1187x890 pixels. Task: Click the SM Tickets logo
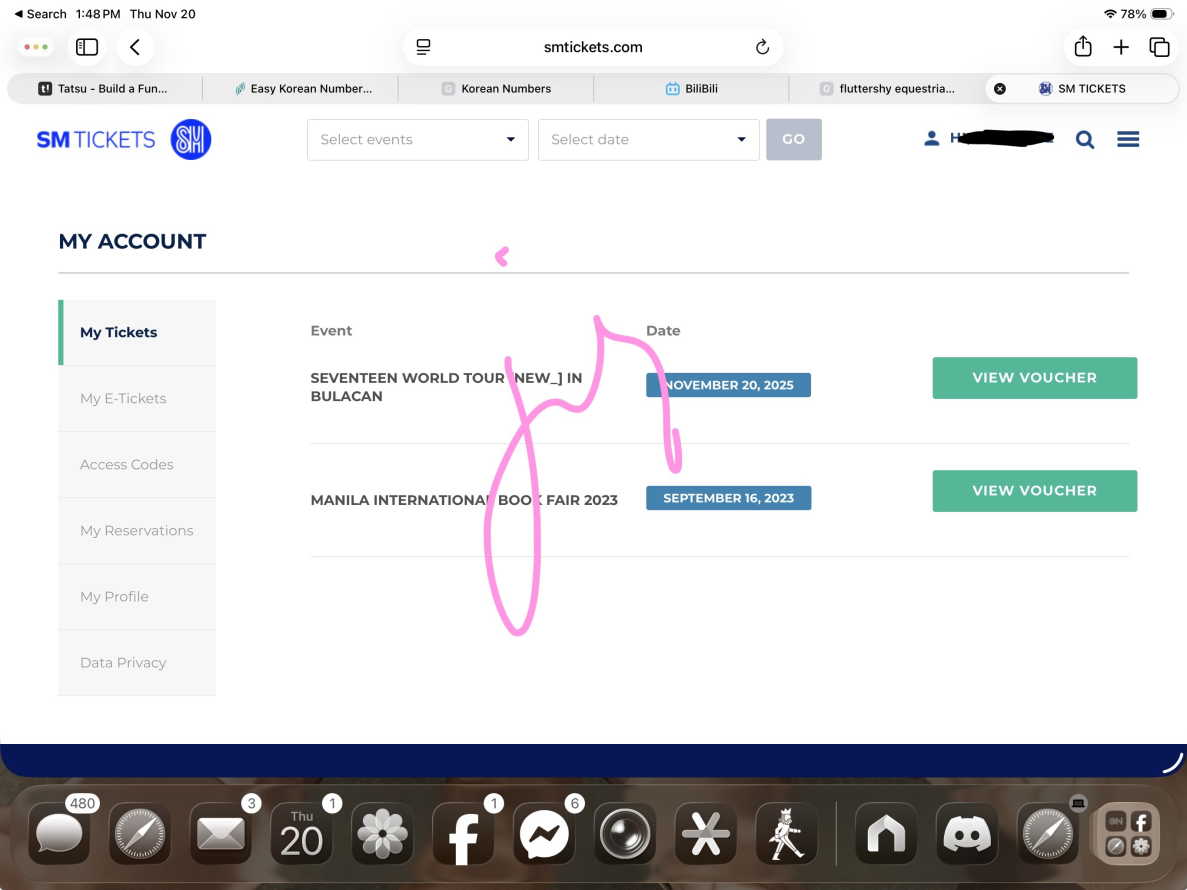(124, 140)
